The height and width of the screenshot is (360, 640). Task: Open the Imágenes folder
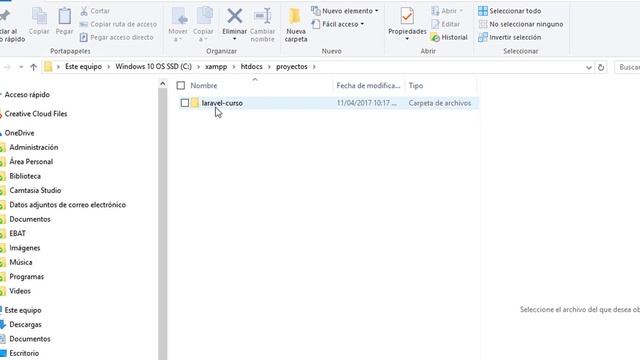pyautogui.click(x=25, y=248)
